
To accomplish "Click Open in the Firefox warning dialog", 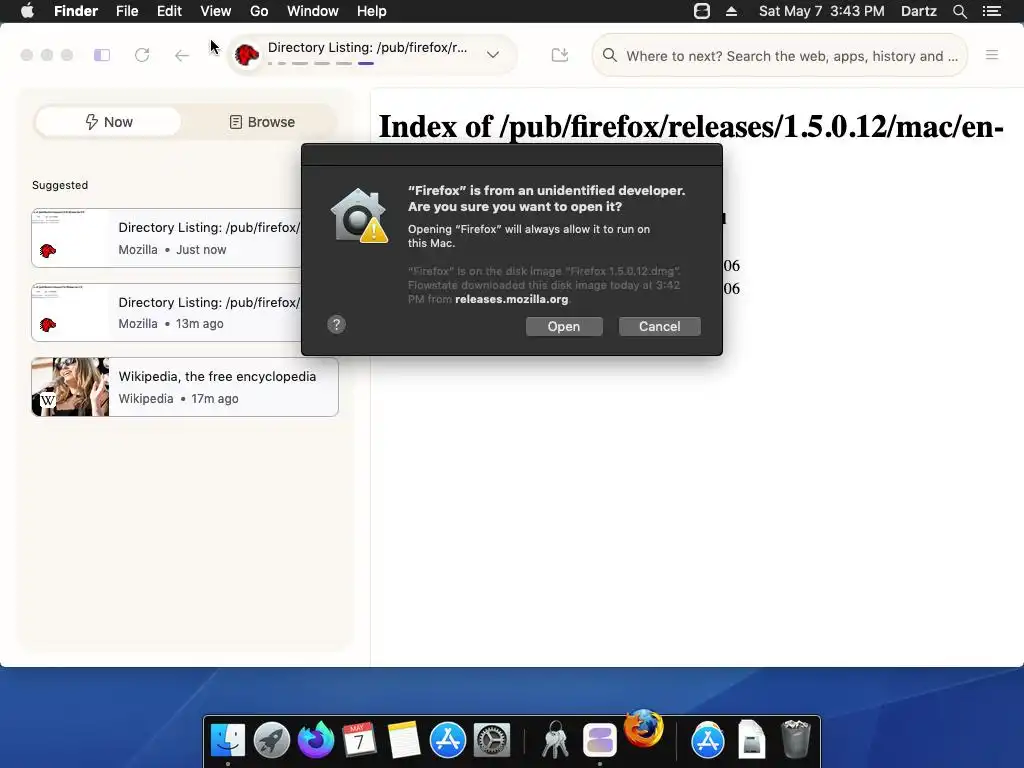I will (564, 327).
